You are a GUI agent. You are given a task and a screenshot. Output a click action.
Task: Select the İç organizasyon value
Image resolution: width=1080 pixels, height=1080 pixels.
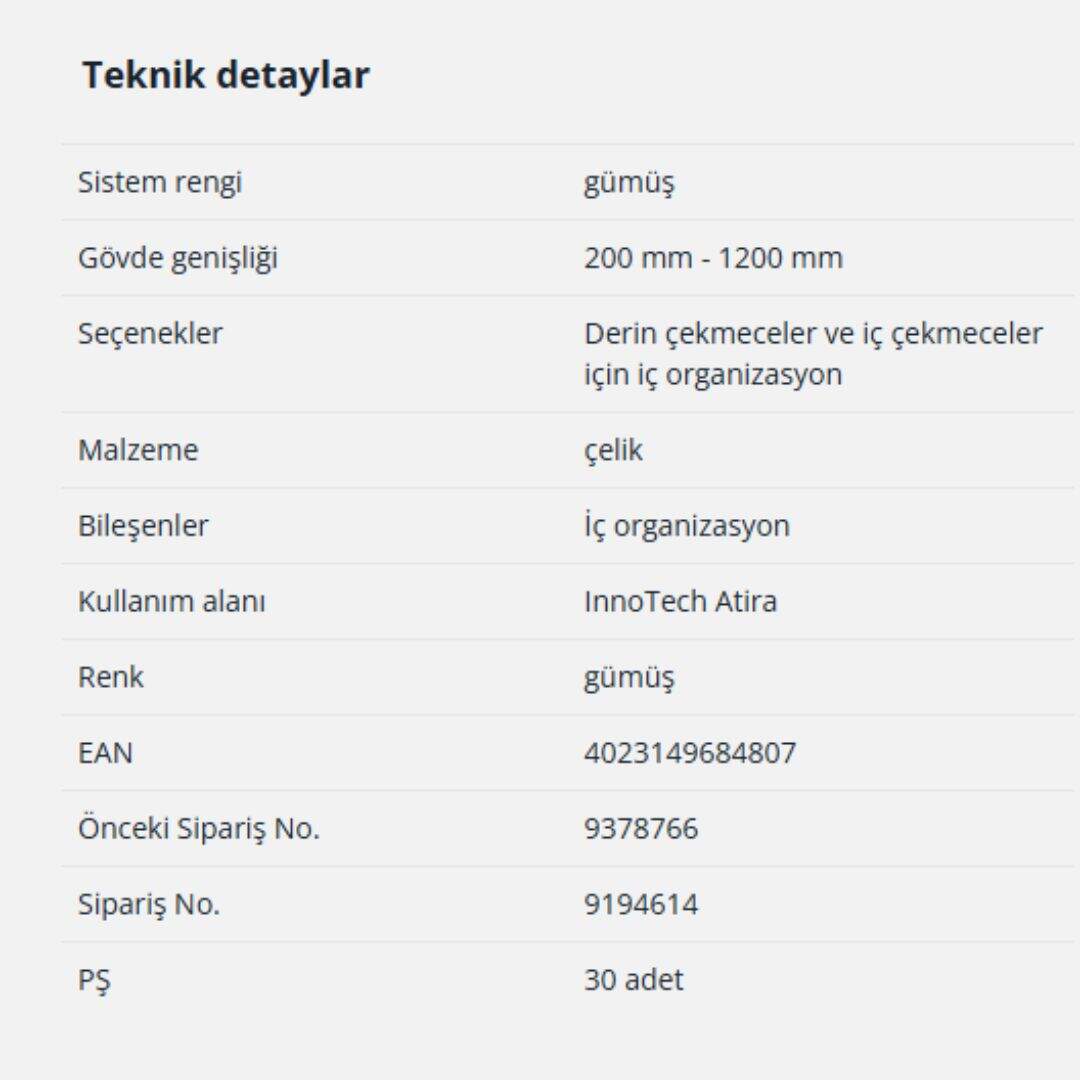pyautogui.click(x=686, y=526)
